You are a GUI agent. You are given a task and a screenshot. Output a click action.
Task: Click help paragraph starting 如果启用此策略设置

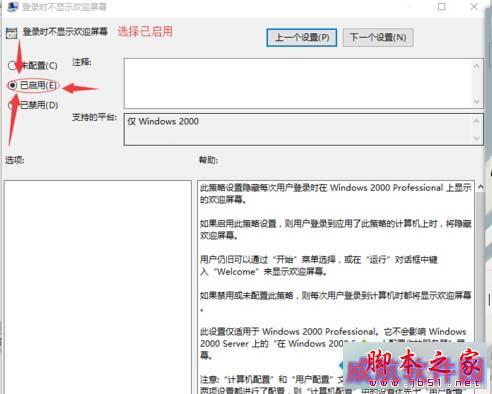point(336,229)
